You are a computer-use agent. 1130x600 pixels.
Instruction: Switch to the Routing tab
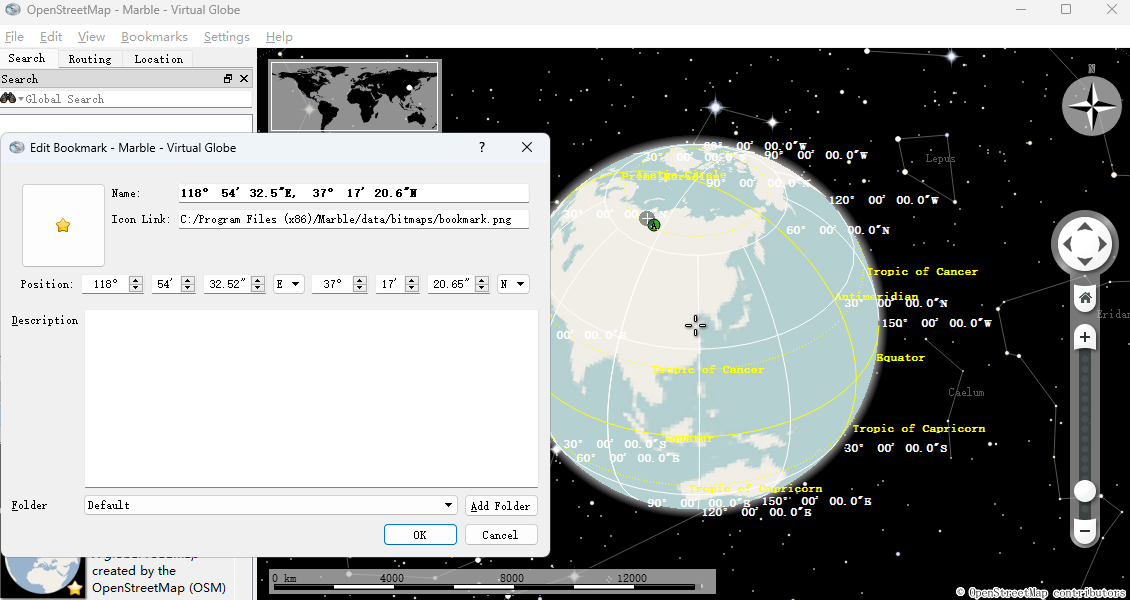(x=90, y=59)
